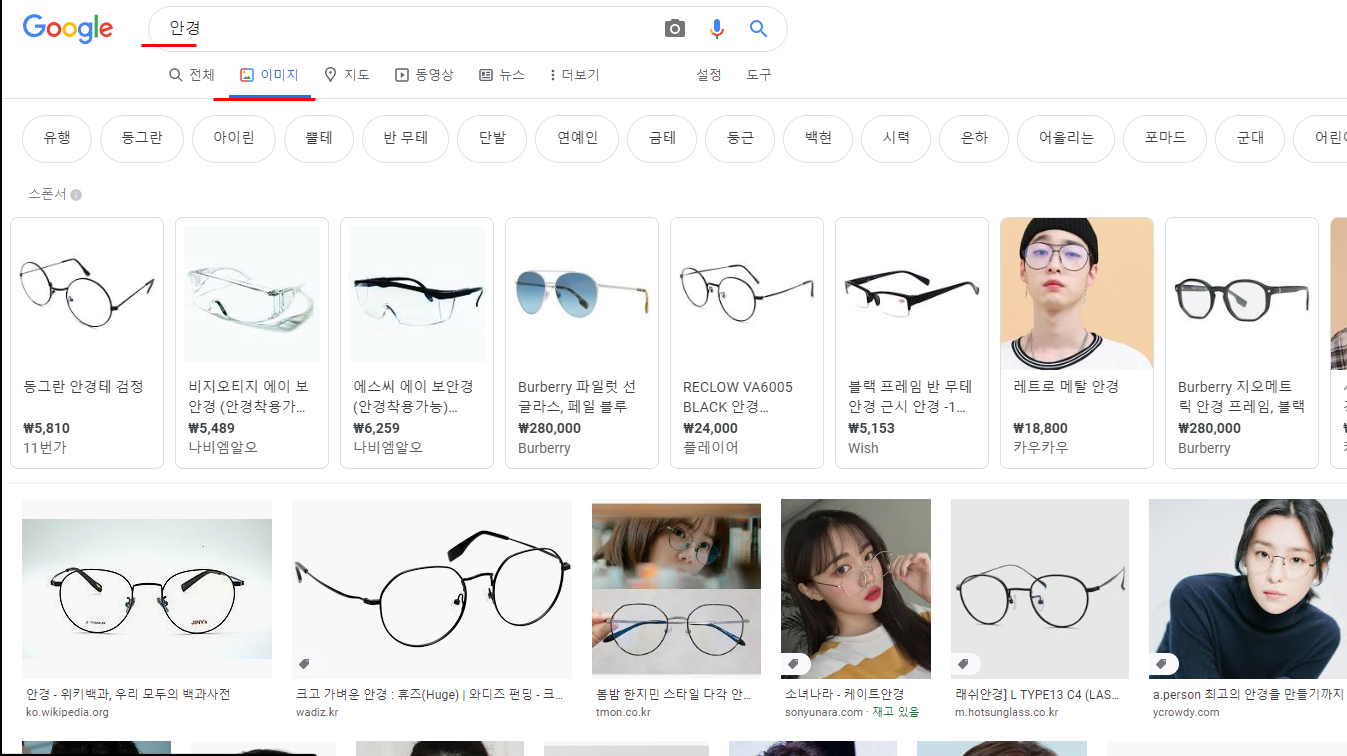The height and width of the screenshot is (756, 1347).
Task: Click the Google logo
Action: tap(68, 29)
